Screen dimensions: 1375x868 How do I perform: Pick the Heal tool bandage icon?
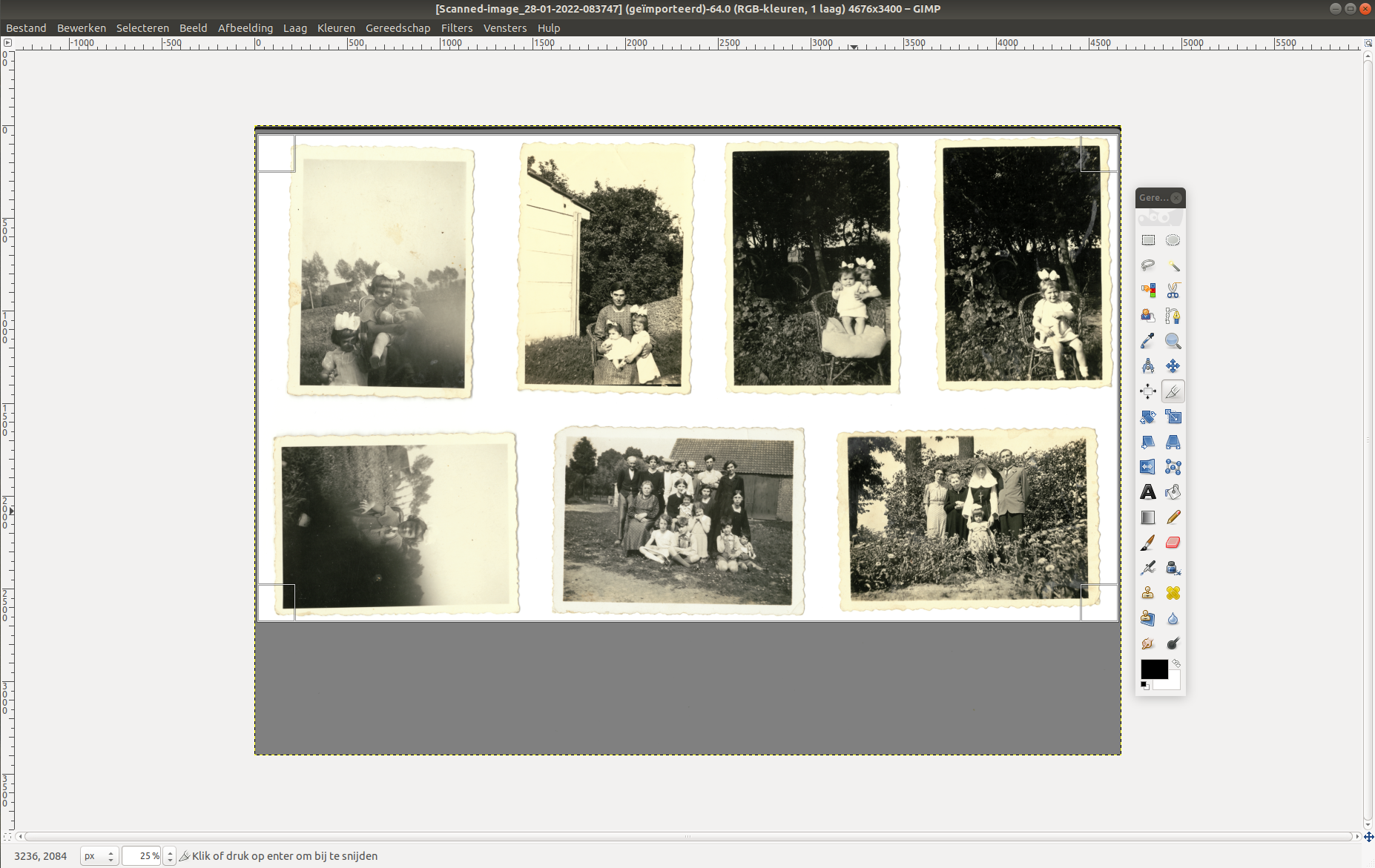point(1173,593)
